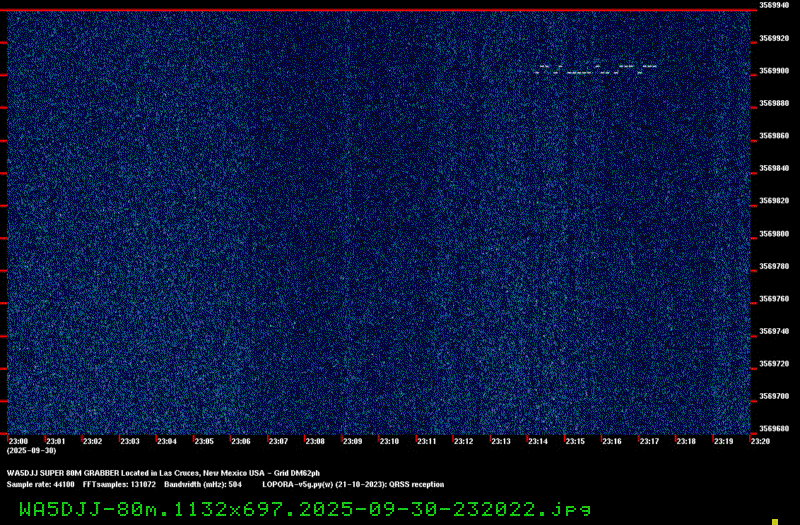Click the 23:00 time axis label

pos(18,441)
